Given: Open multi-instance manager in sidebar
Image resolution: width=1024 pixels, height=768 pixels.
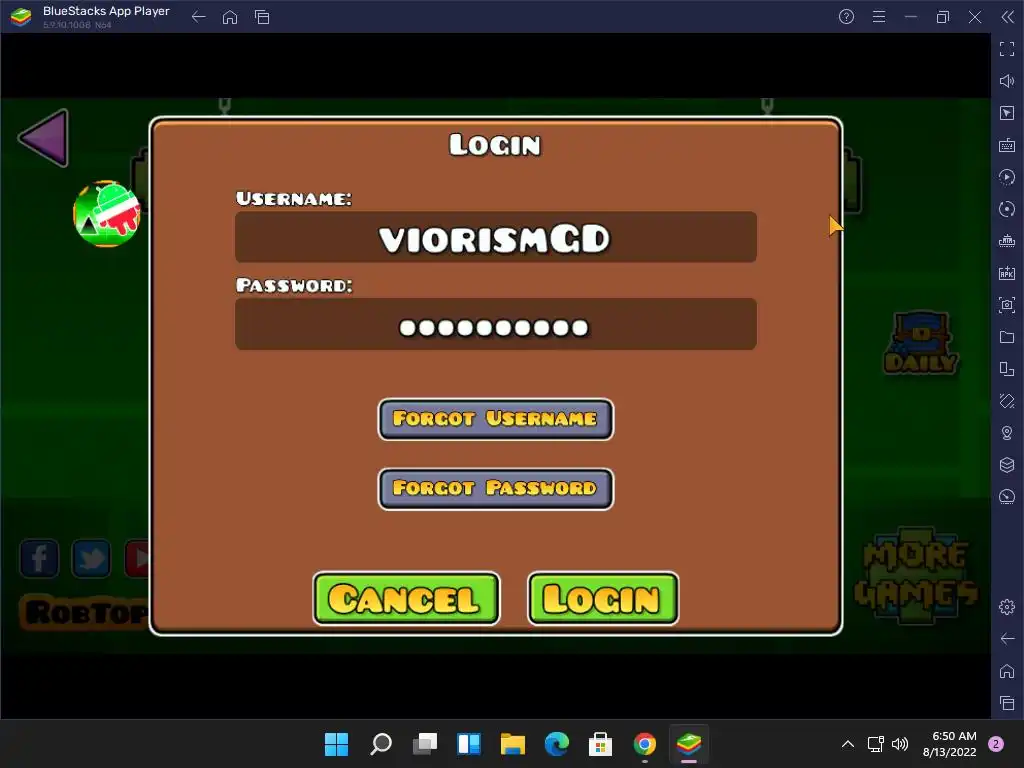Looking at the screenshot, I should pos(1007,465).
